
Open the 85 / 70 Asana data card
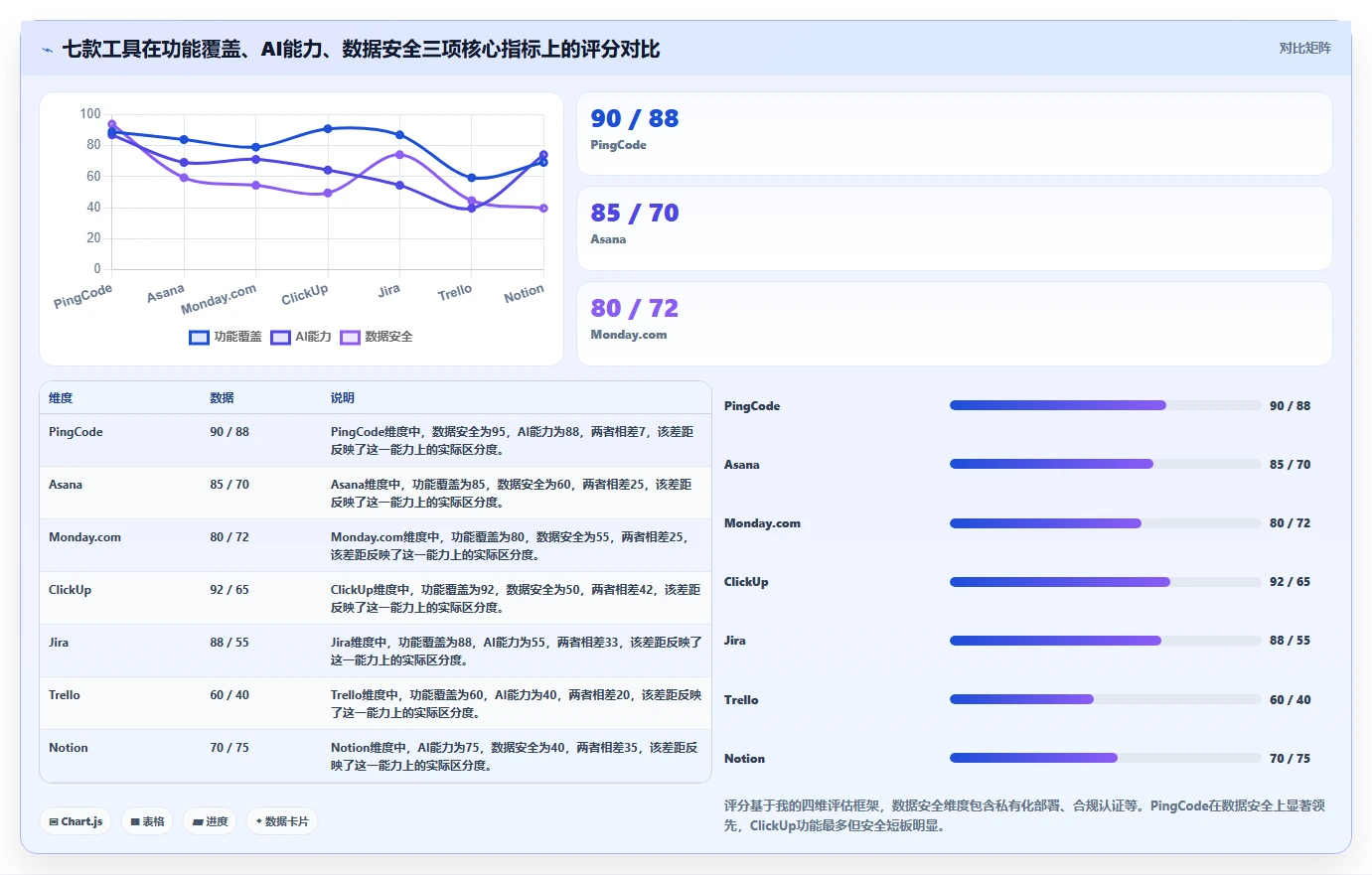click(x=954, y=228)
